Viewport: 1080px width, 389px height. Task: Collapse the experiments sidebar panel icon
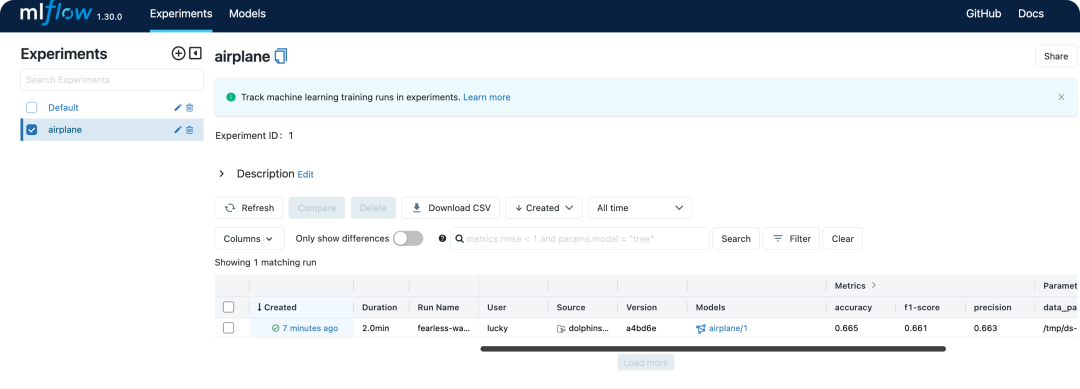click(196, 54)
